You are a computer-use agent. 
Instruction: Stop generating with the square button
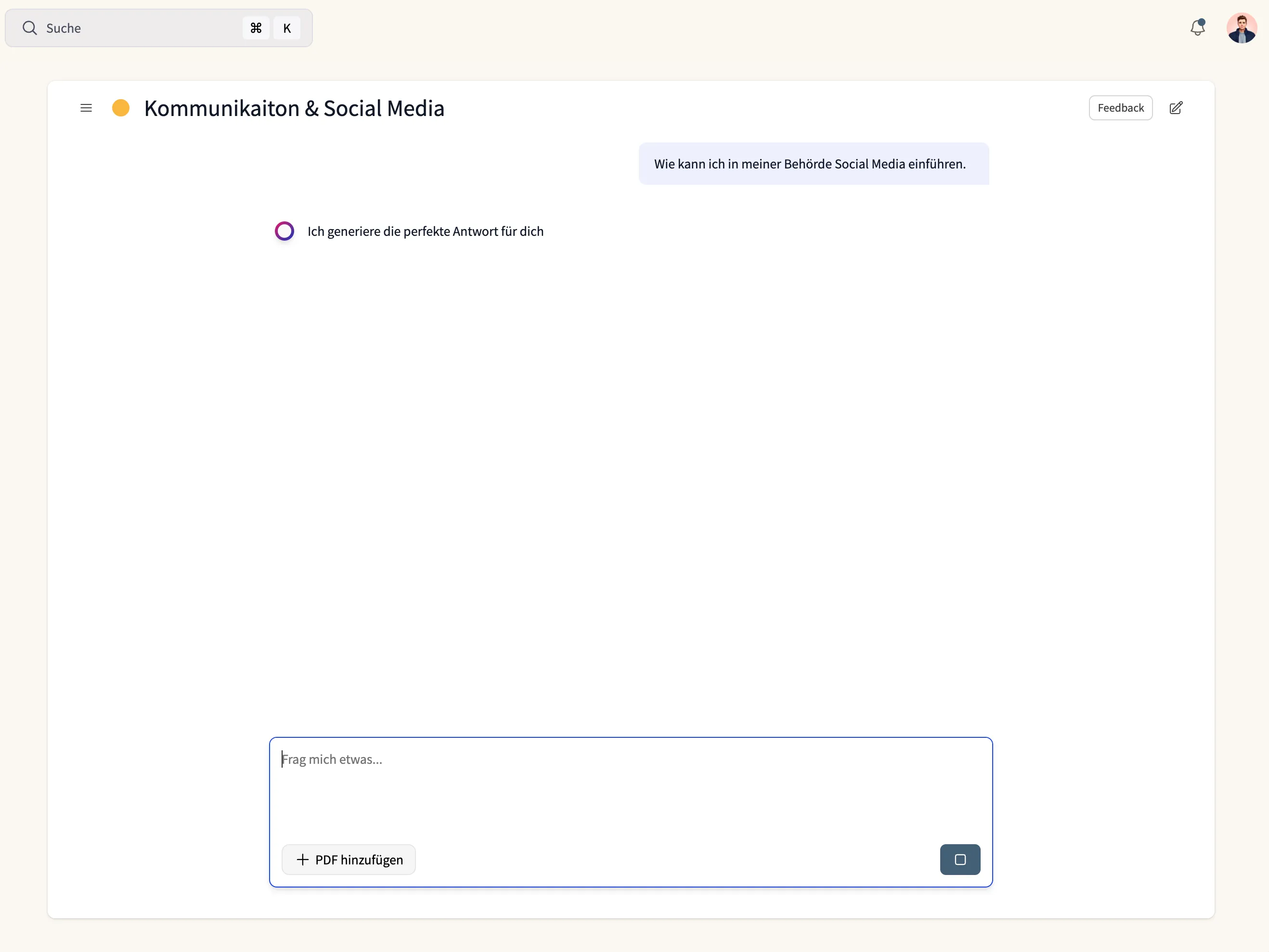(960, 859)
